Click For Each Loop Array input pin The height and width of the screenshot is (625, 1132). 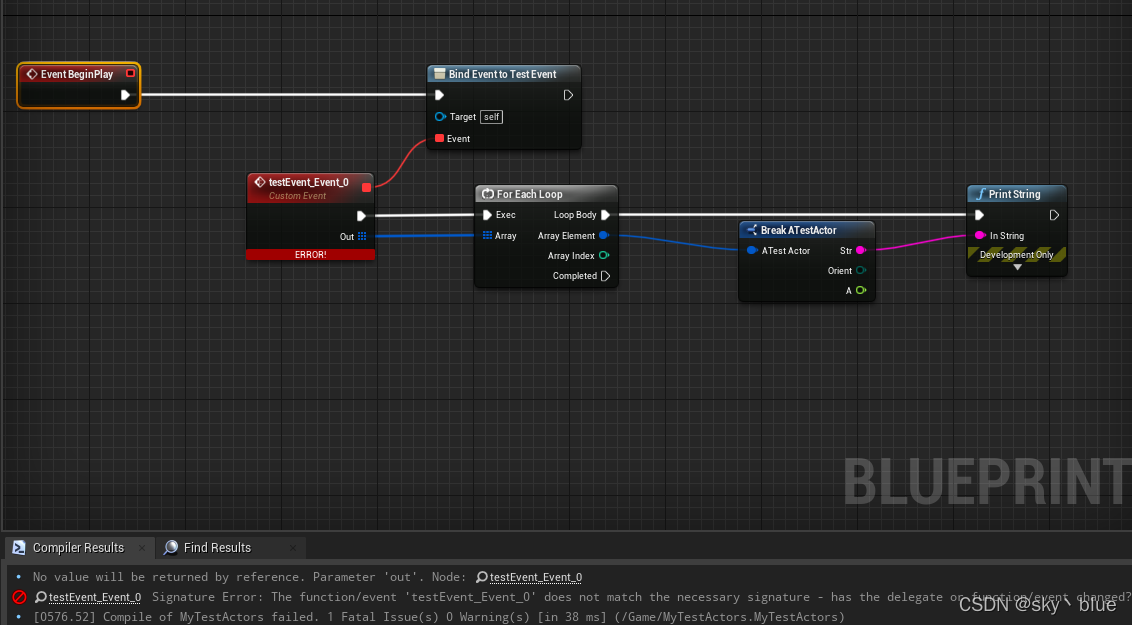click(x=487, y=235)
